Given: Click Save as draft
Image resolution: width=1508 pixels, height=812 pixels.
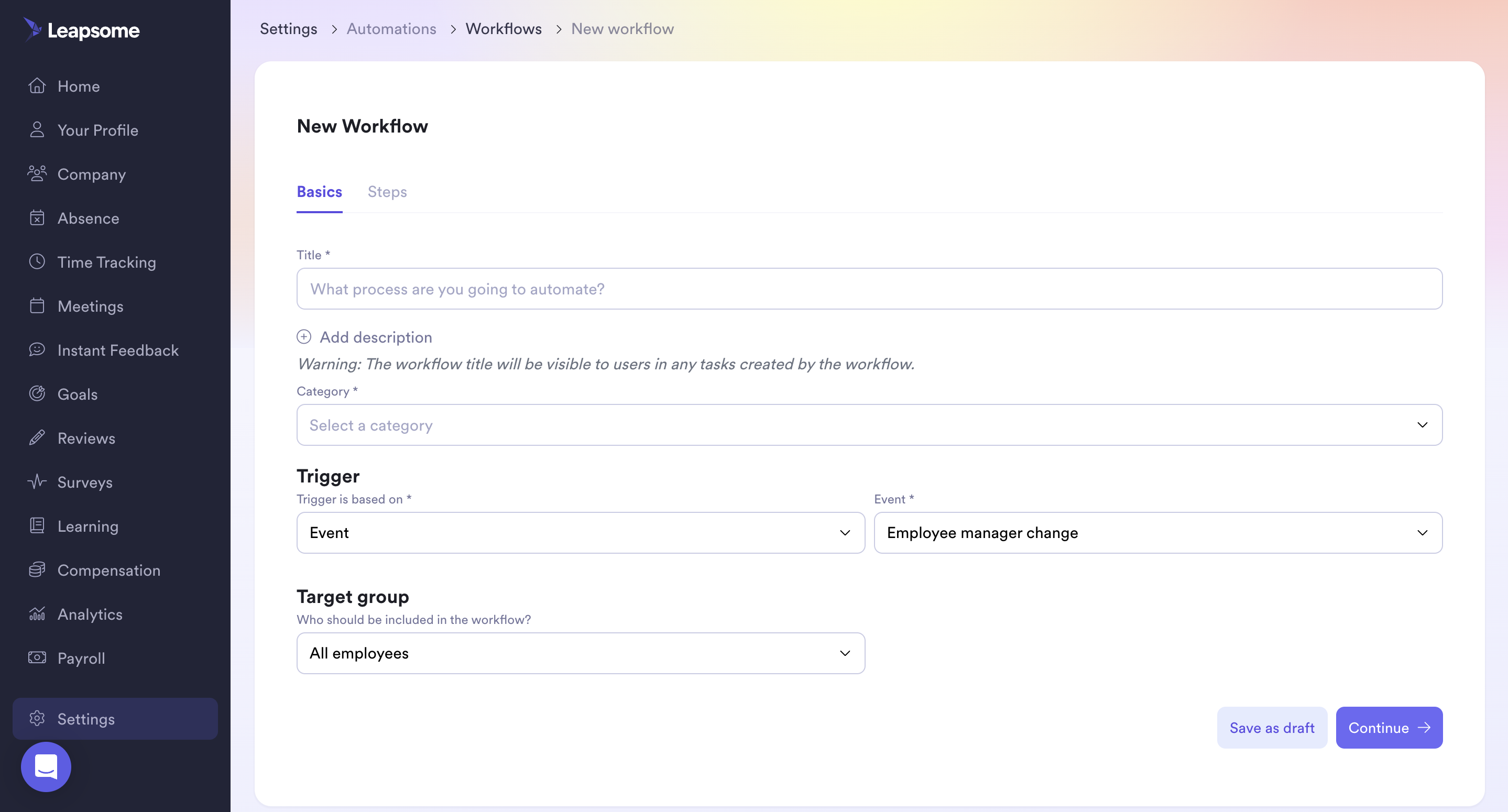Looking at the screenshot, I should tap(1272, 728).
